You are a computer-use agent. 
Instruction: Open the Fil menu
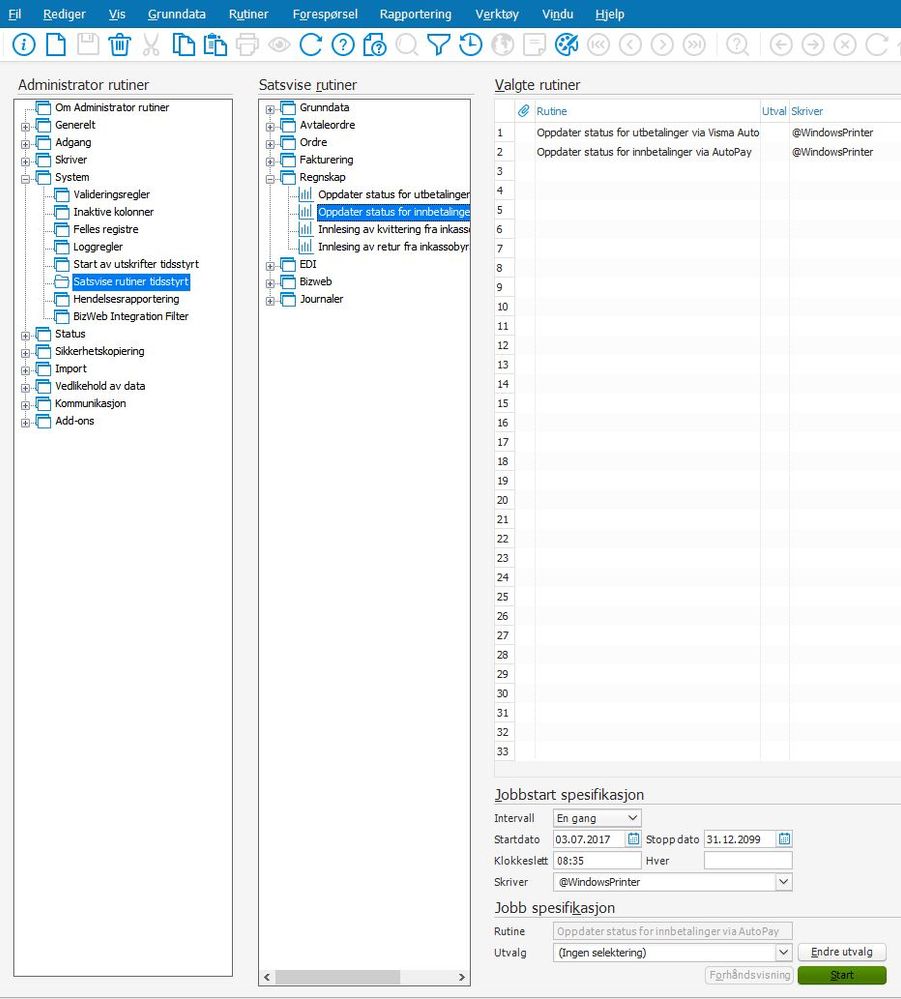tap(15, 14)
